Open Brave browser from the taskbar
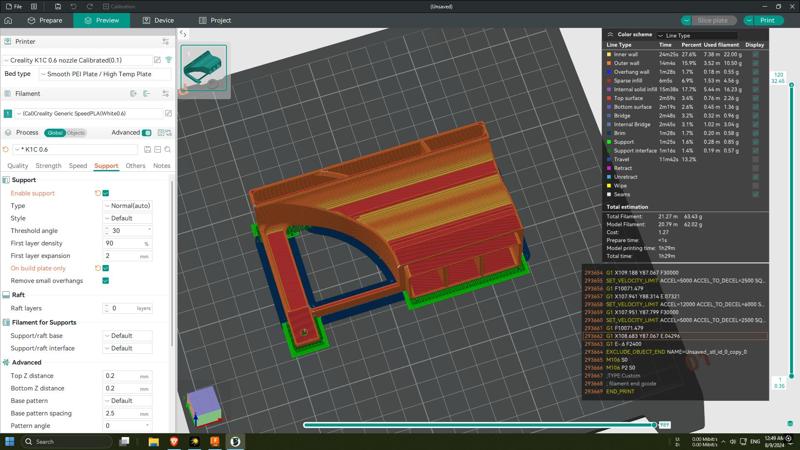The height and width of the screenshot is (450, 800). 174,441
